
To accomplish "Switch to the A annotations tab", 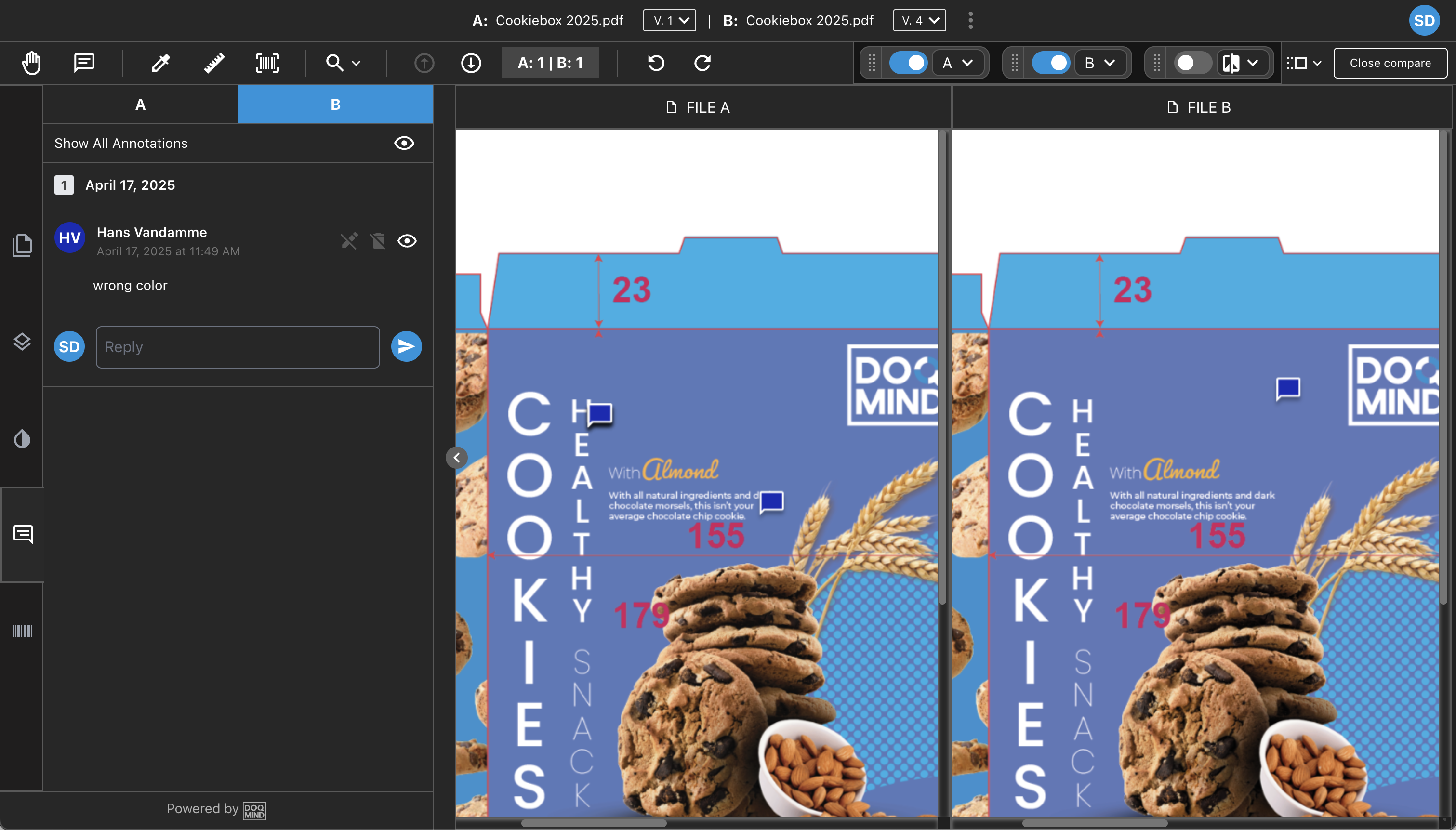I will (x=140, y=104).
